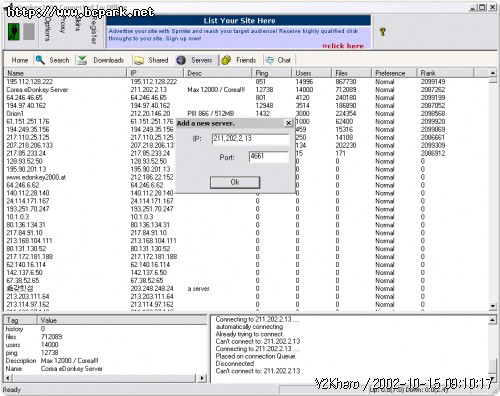This screenshot has height=396, width=500.
Task: Click the Value column header in details panel
Action: (x=122, y=320)
